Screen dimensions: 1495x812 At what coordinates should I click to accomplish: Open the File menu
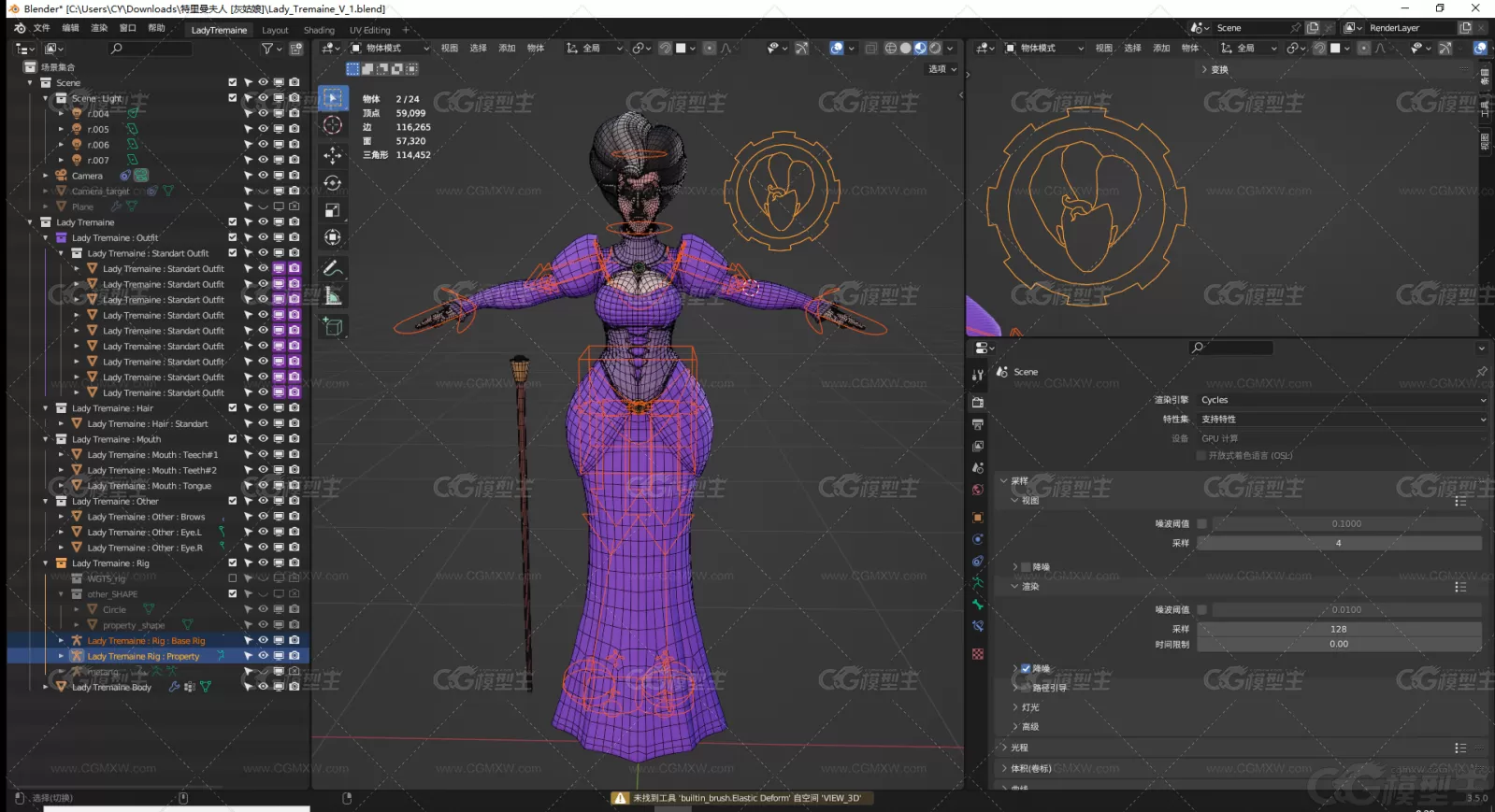tap(42, 28)
